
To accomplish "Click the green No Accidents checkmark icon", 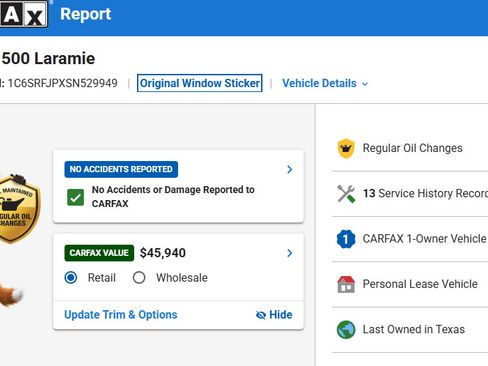I will tap(75, 197).
